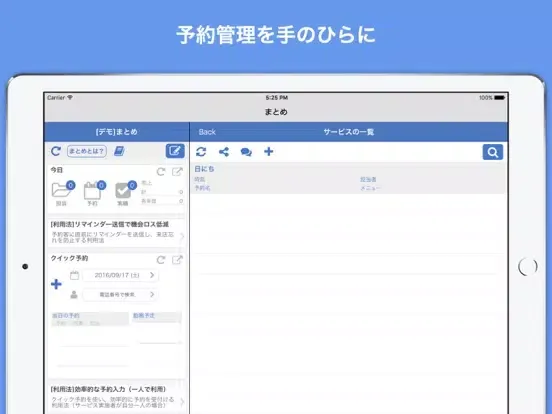Tap the [デモ]まとめ panel title
The image size is (552, 414).
(117, 132)
